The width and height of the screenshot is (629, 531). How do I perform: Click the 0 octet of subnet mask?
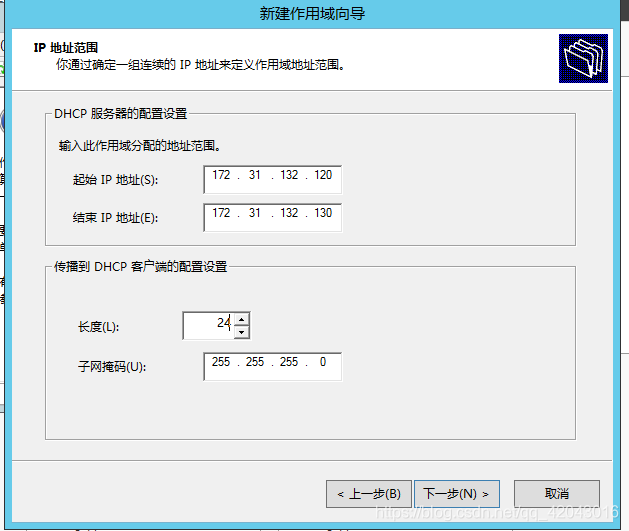pyautogui.click(x=323, y=362)
